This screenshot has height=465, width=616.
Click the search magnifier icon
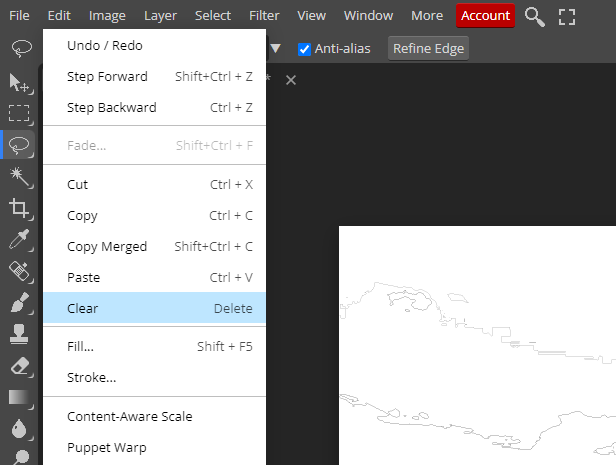pos(535,16)
